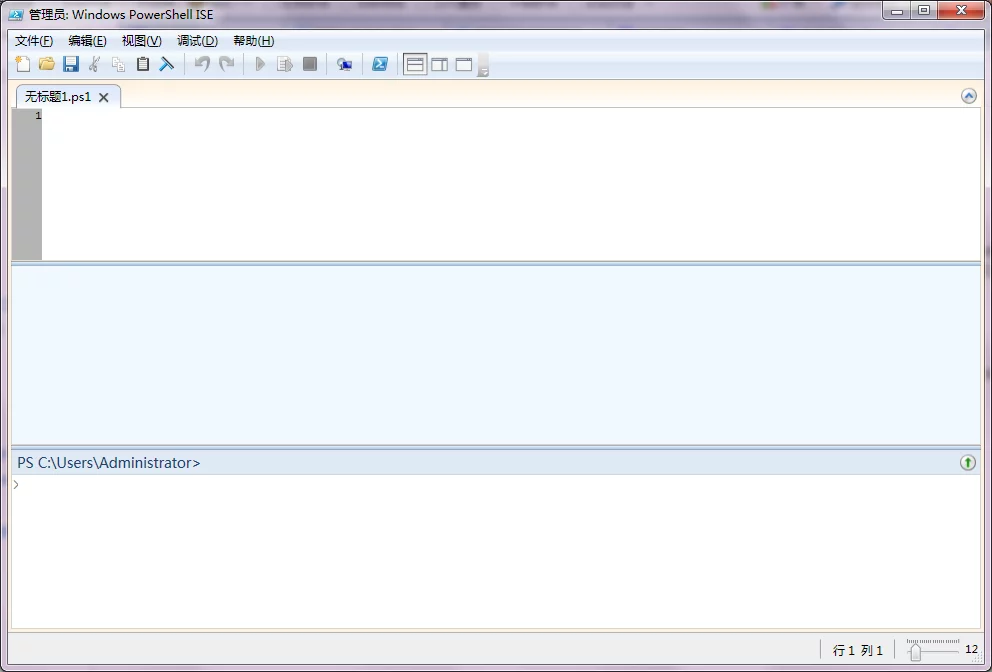The image size is (992, 672).
Task: Open the 帮助(H) menu
Action: (254, 40)
